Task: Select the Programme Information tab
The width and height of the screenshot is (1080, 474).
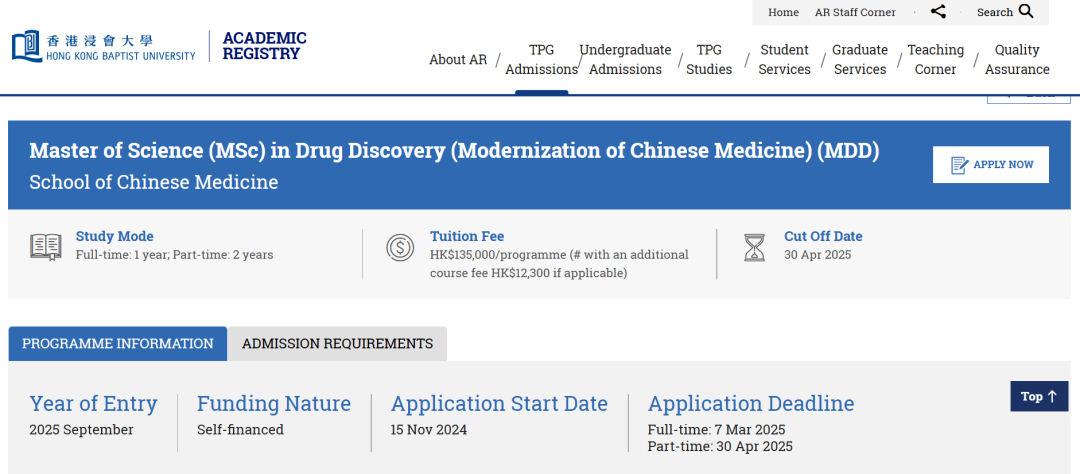Action: click(118, 343)
